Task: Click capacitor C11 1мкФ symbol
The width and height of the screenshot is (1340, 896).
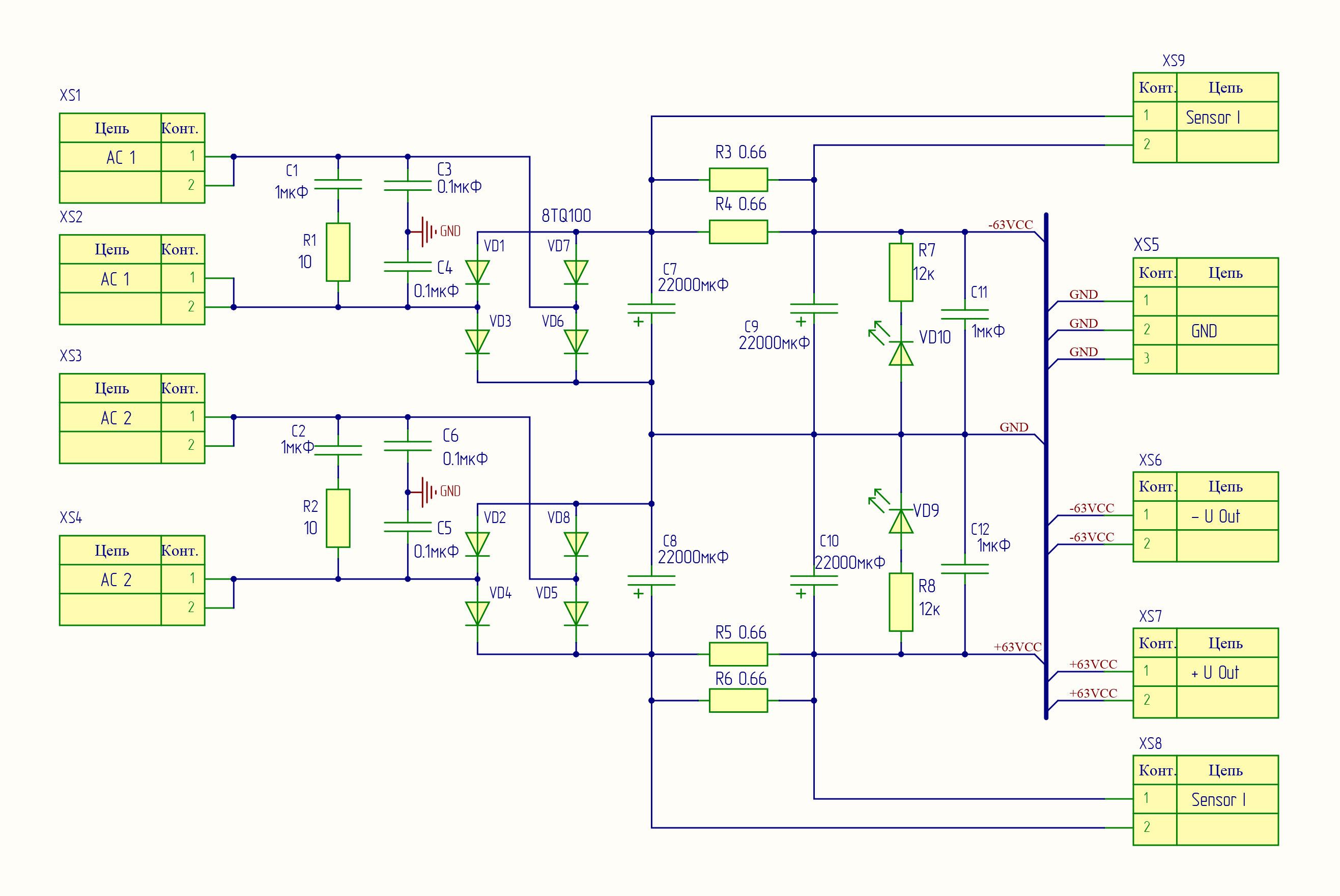Action: point(964,314)
